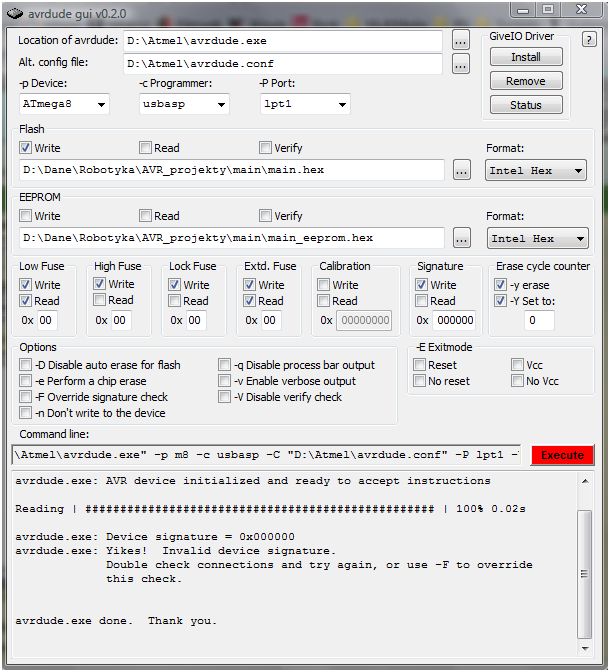Enable Calibration Read checkbox
The image size is (610, 672).
pos(323,301)
